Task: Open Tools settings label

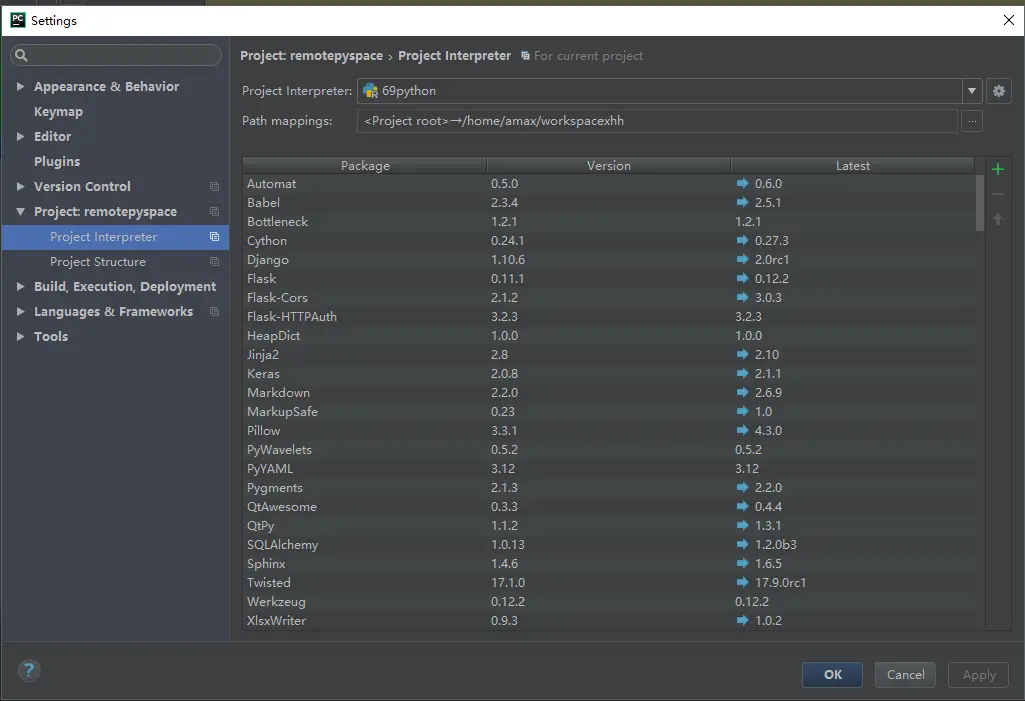Action: 51,336
